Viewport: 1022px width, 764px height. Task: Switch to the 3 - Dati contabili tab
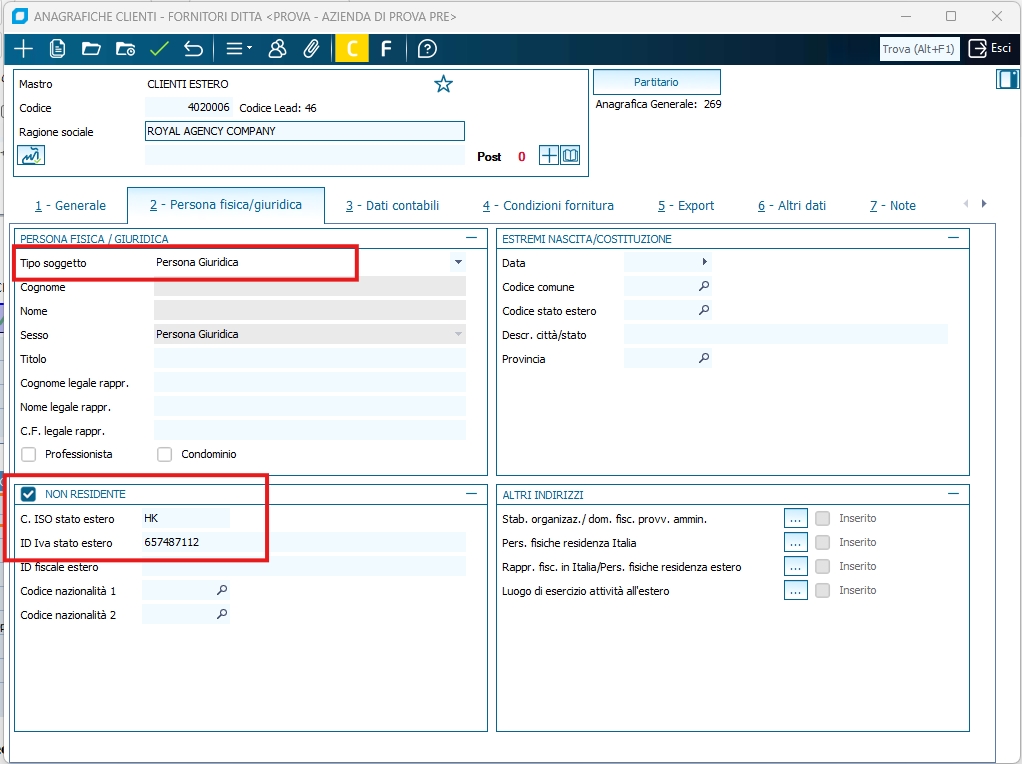tap(392, 205)
